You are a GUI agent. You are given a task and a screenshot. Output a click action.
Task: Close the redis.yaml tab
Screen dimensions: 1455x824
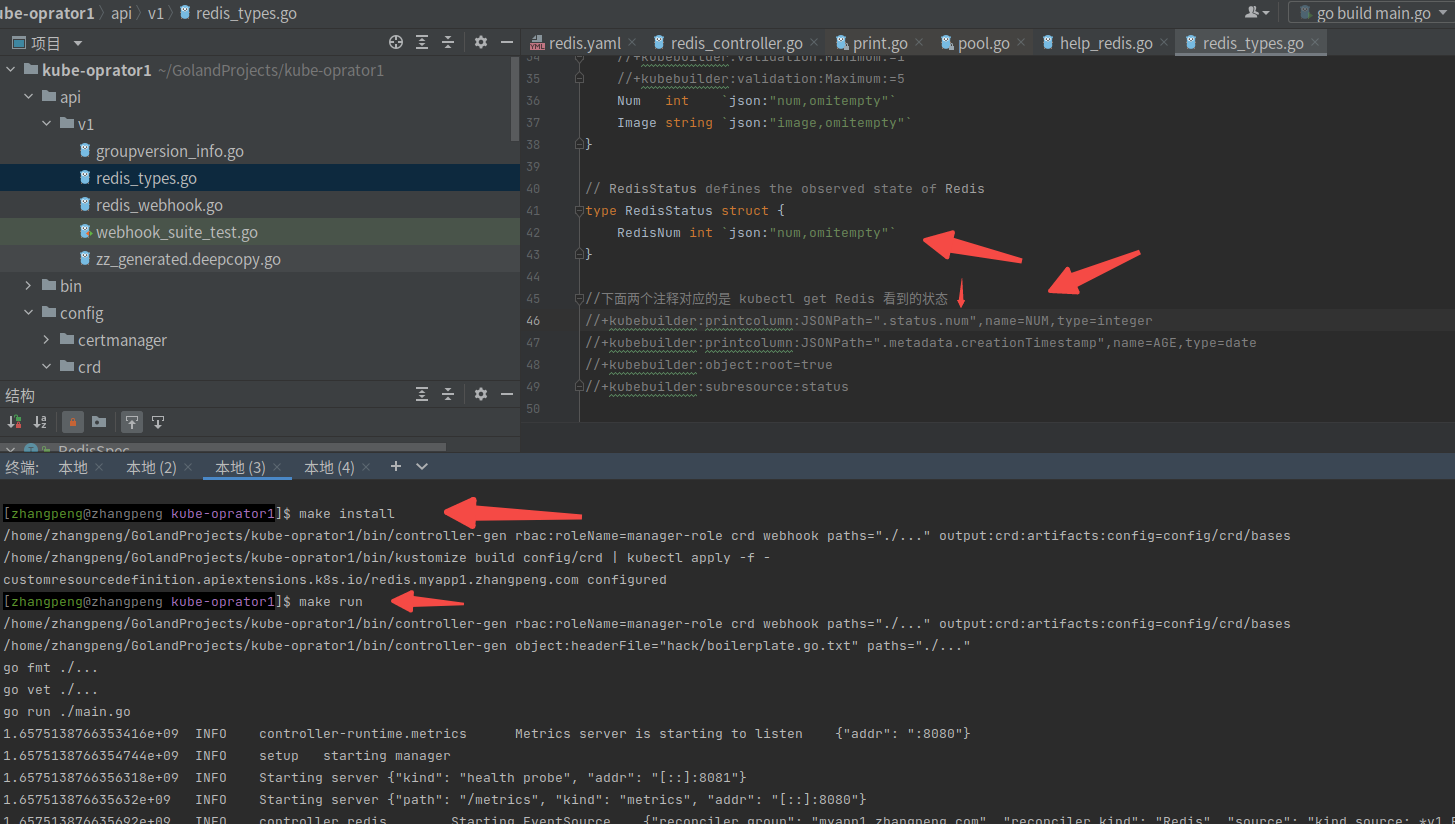click(x=633, y=42)
